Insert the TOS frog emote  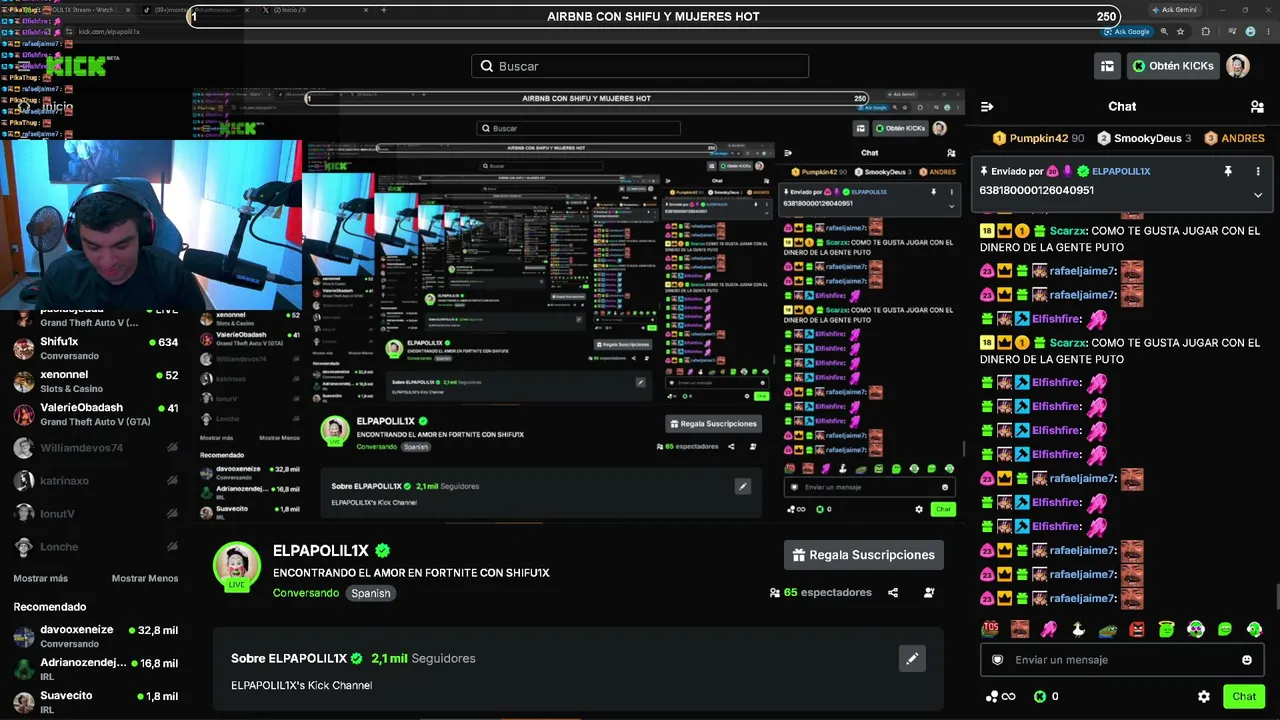(991, 629)
